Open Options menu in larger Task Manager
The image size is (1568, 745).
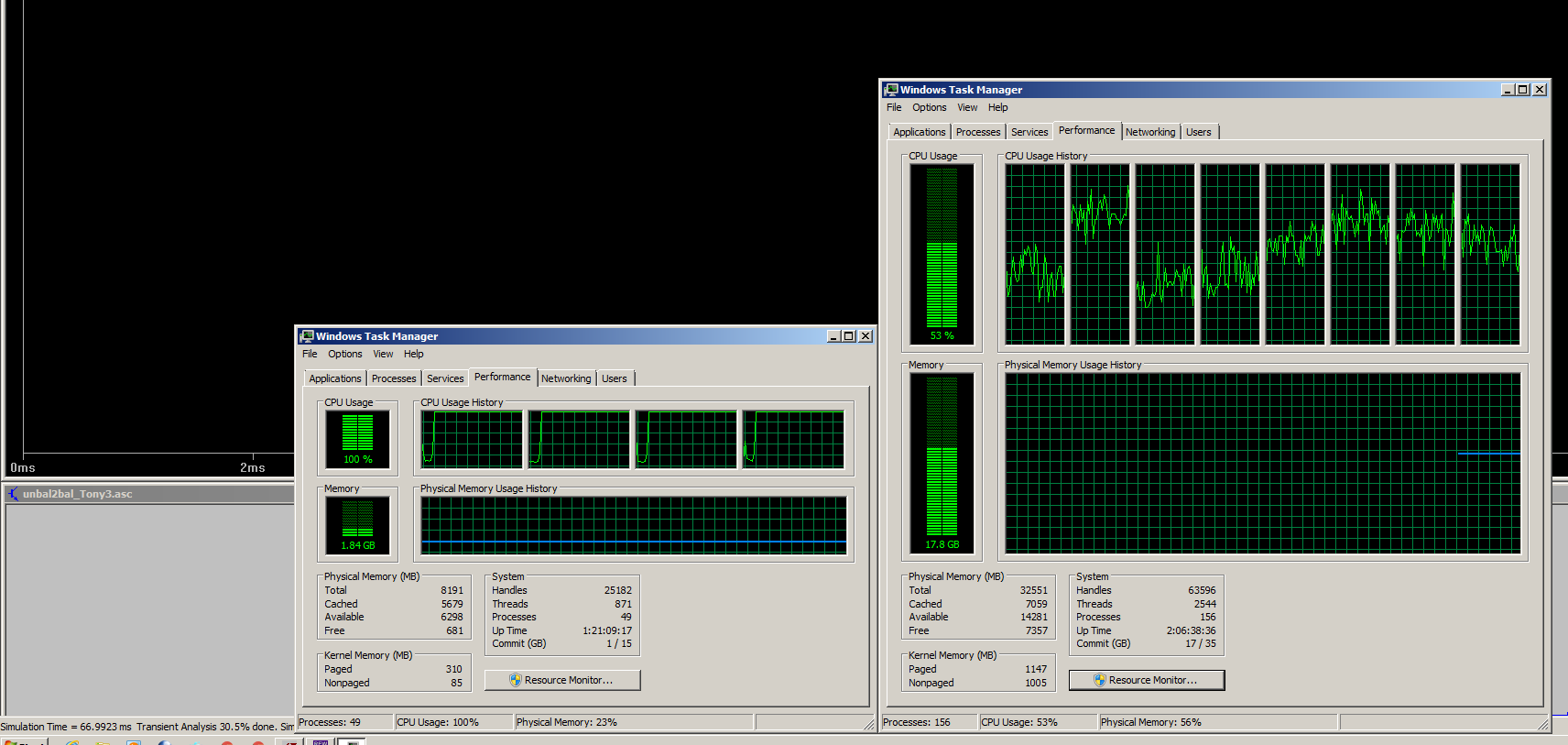point(930,107)
